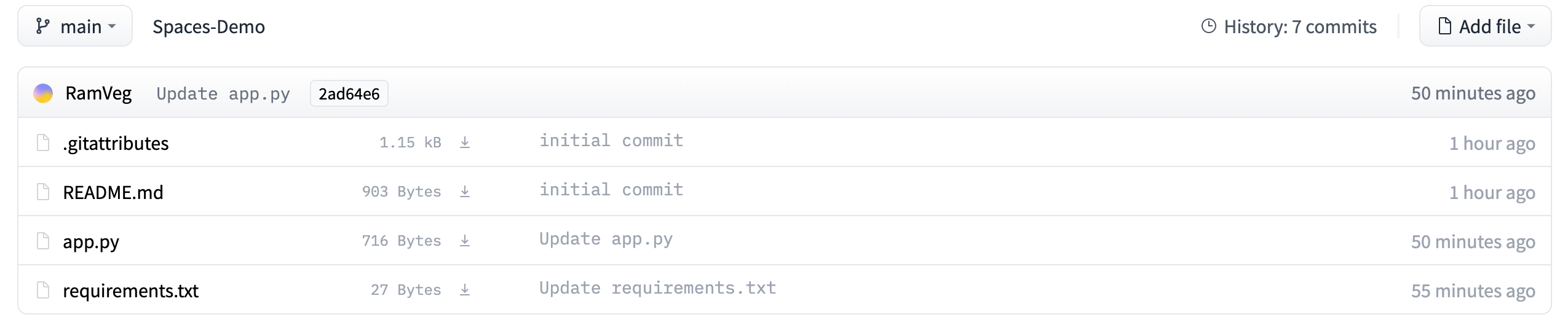
Task: Click the header 'Update app.py' commit message
Action: 223,93
